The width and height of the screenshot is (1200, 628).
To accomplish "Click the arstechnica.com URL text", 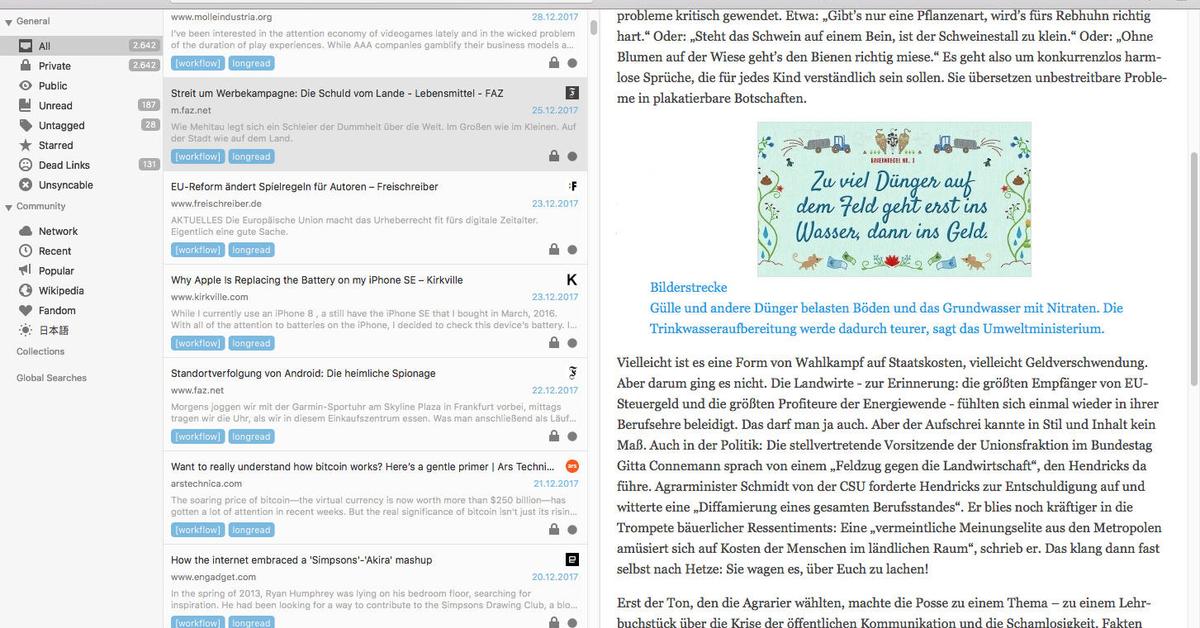I will 206,484.
